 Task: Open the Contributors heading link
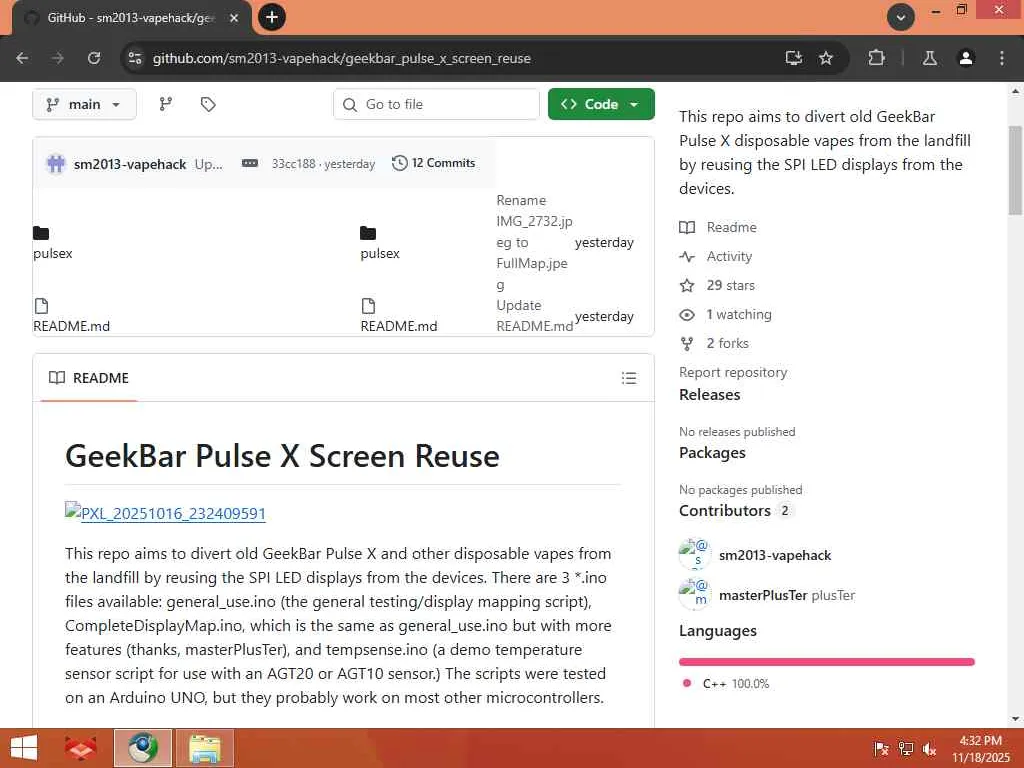736,511
